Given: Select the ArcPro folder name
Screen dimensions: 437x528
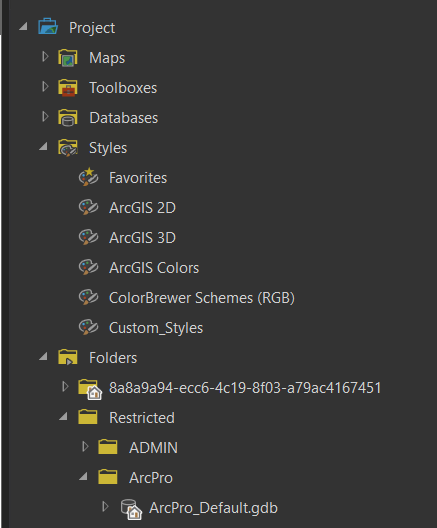Looking at the screenshot, I should click(x=151, y=477).
